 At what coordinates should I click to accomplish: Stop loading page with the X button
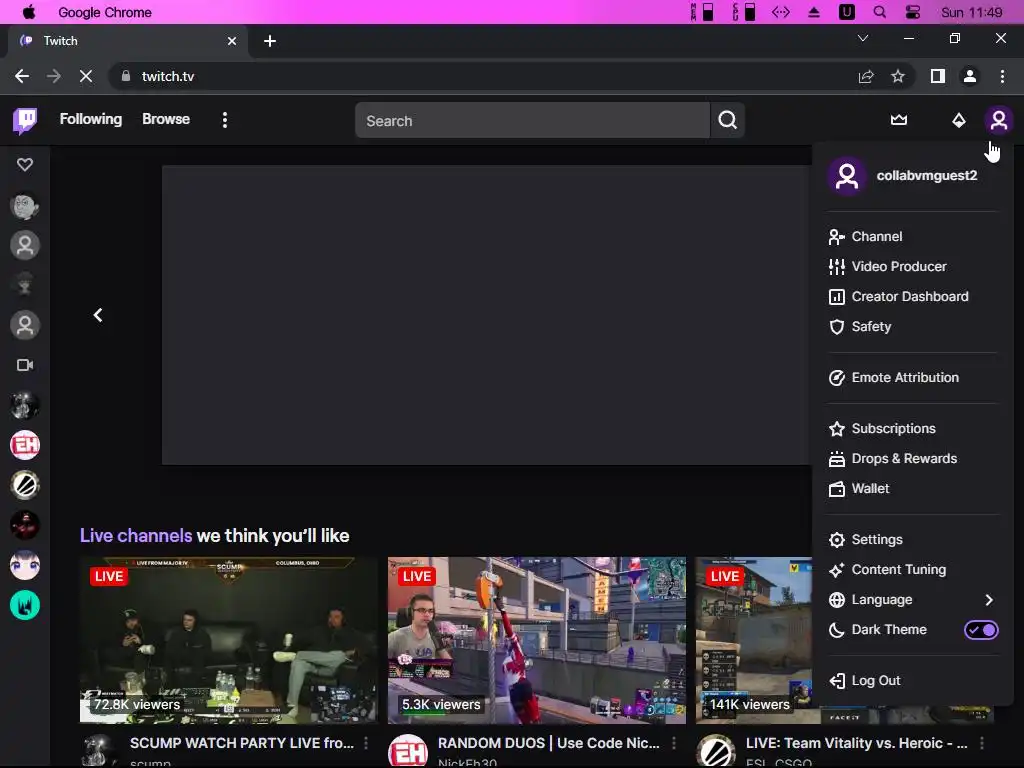[x=86, y=76]
